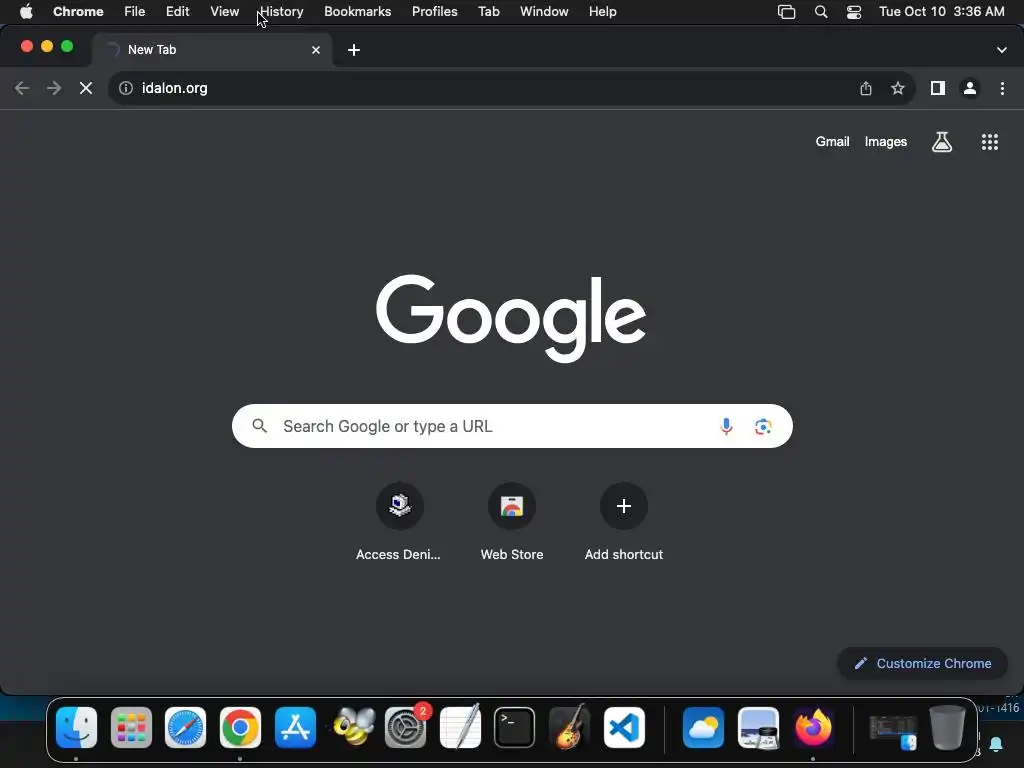1024x768 pixels.
Task: Stop loading the page with the X button
Action: [x=86, y=88]
